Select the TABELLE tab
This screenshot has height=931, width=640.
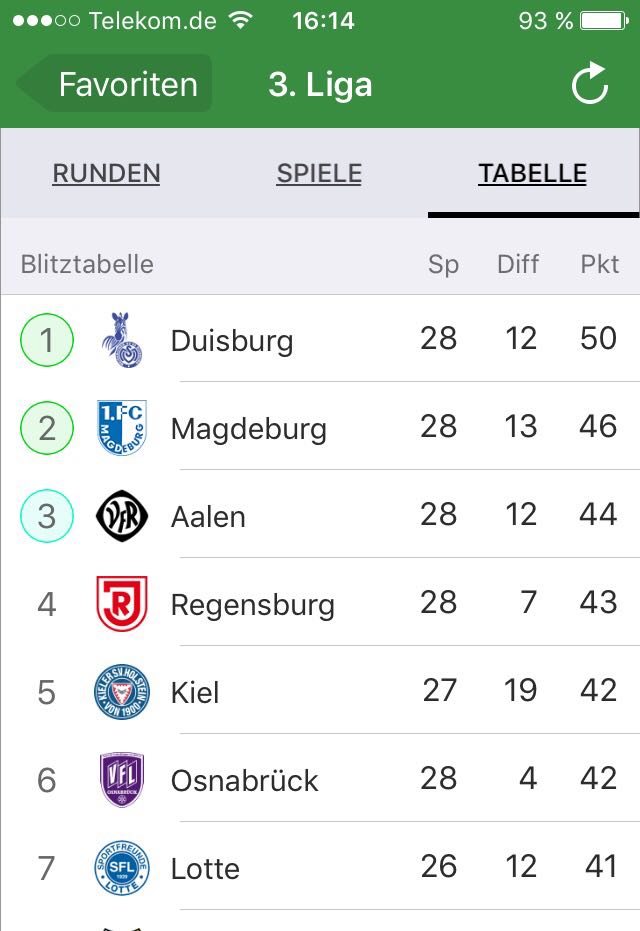(533, 173)
